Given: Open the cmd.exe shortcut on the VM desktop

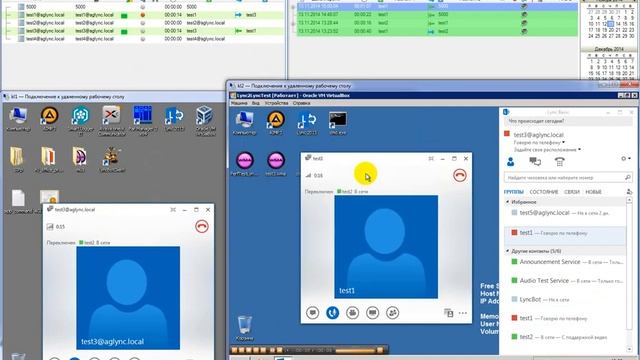Looking at the screenshot, I should click(x=338, y=123).
